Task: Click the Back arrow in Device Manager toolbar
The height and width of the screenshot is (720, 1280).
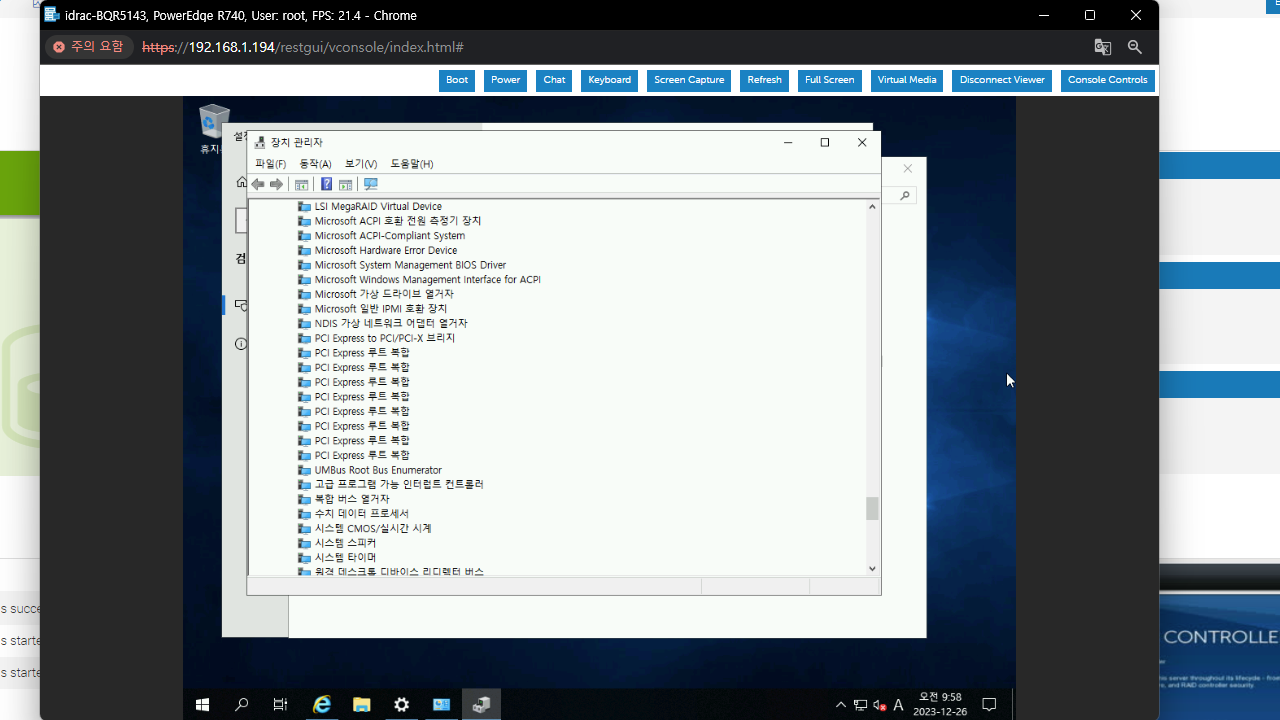Action: (x=258, y=184)
